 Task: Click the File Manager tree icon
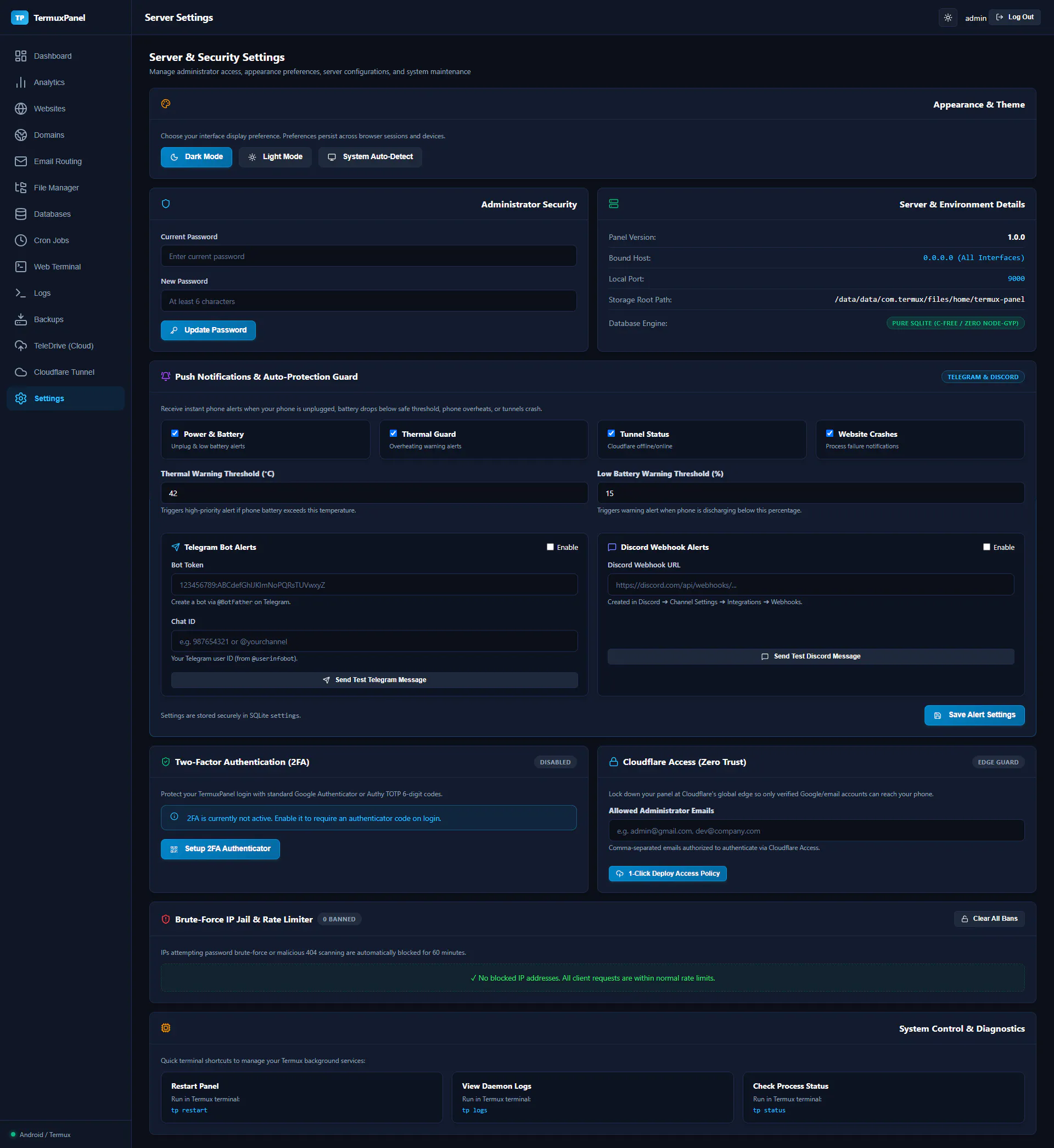(21, 188)
